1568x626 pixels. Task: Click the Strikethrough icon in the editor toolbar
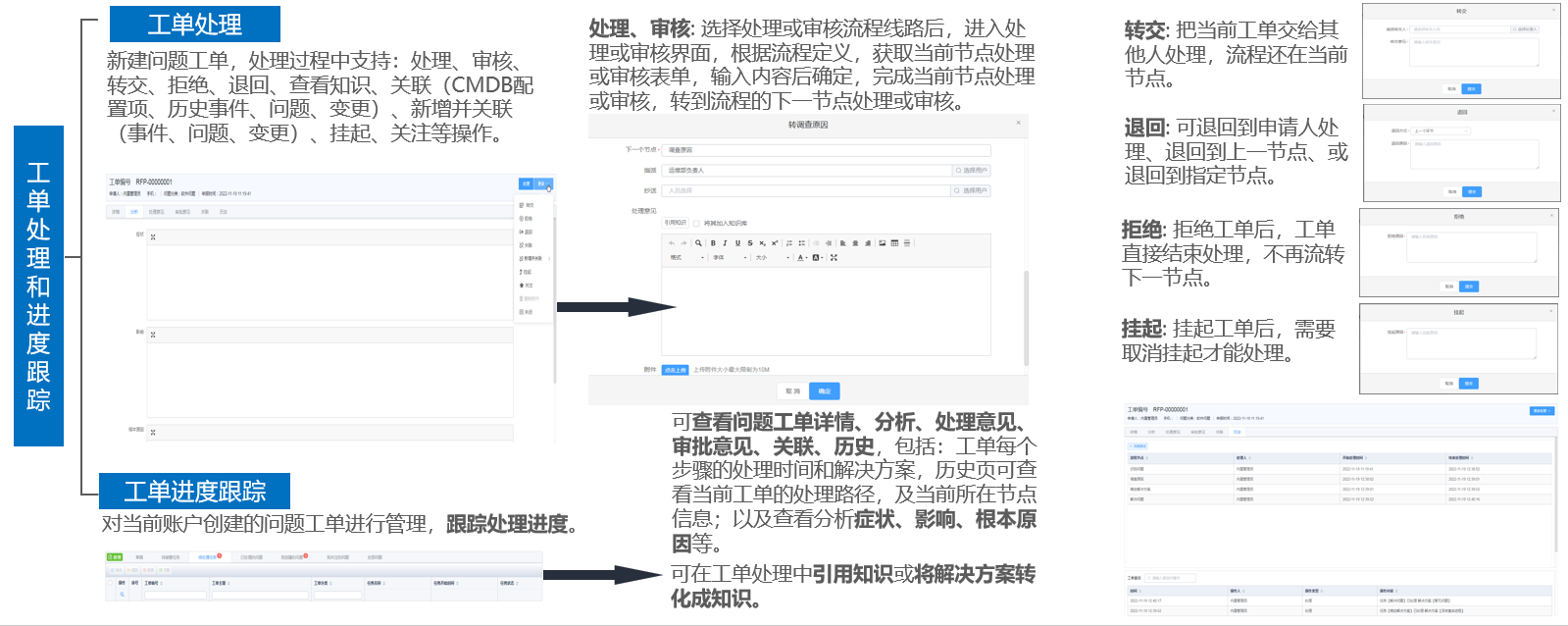[x=750, y=243]
